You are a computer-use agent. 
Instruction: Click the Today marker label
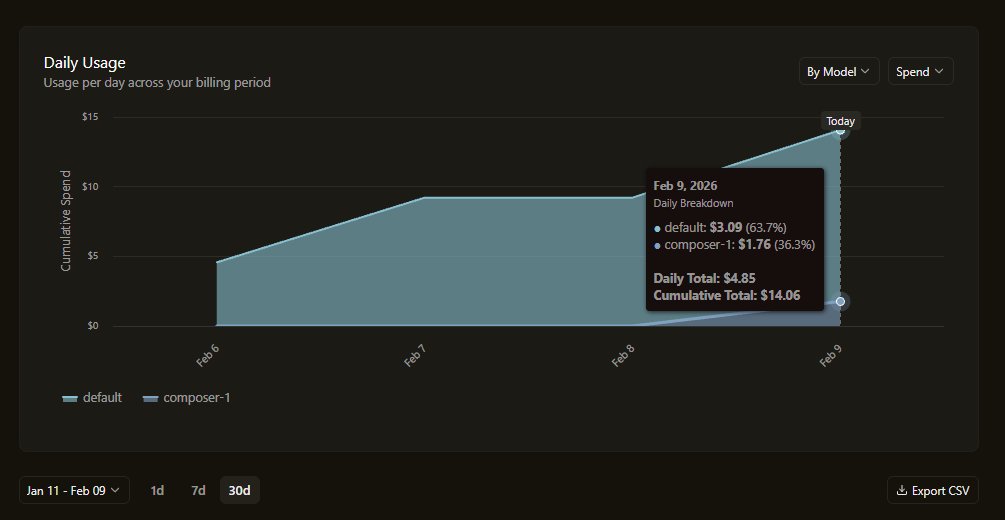click(840, 121)
